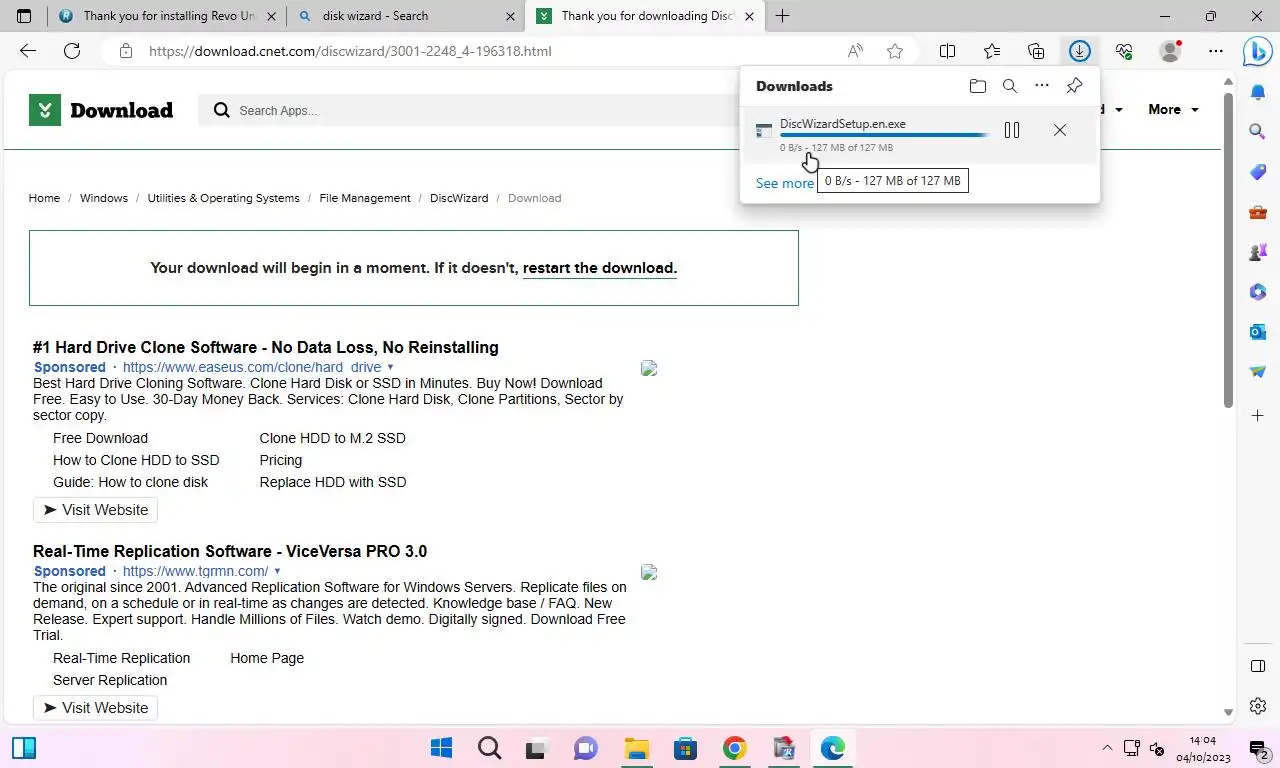Go back to previous page
This screenshot has width=1280, height=768.
[28, 51]
